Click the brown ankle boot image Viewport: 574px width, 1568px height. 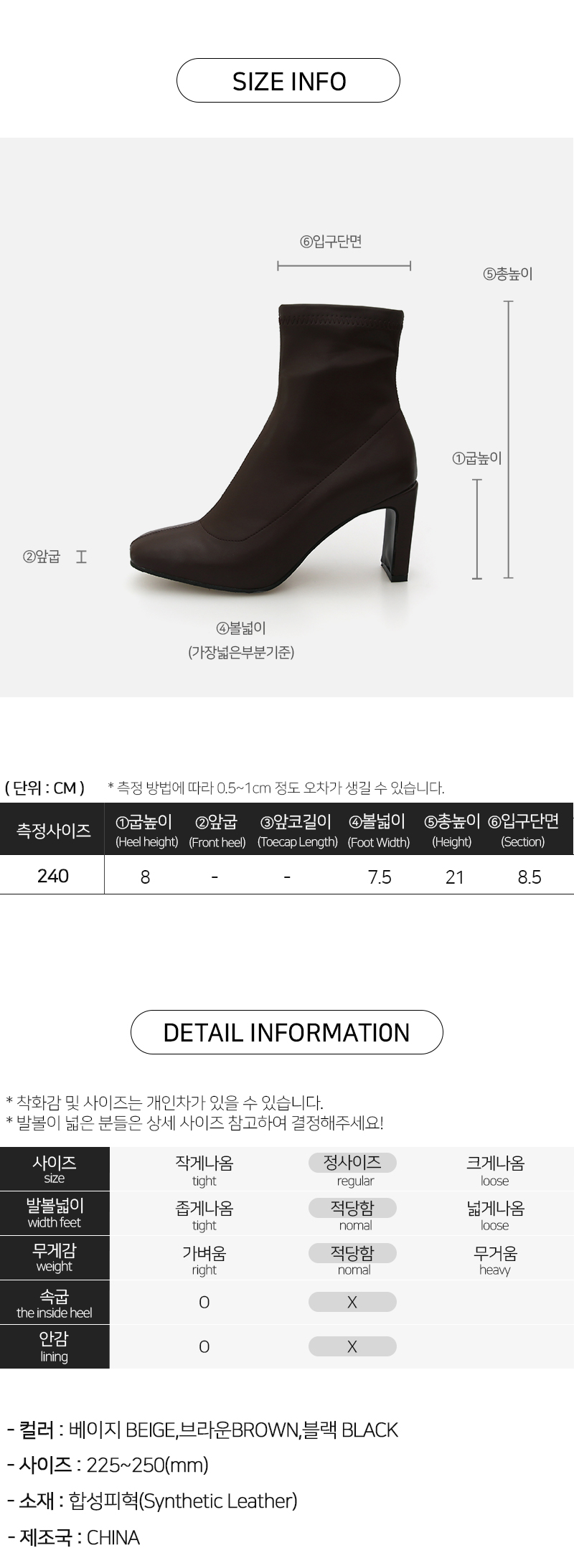click(275, 442)
